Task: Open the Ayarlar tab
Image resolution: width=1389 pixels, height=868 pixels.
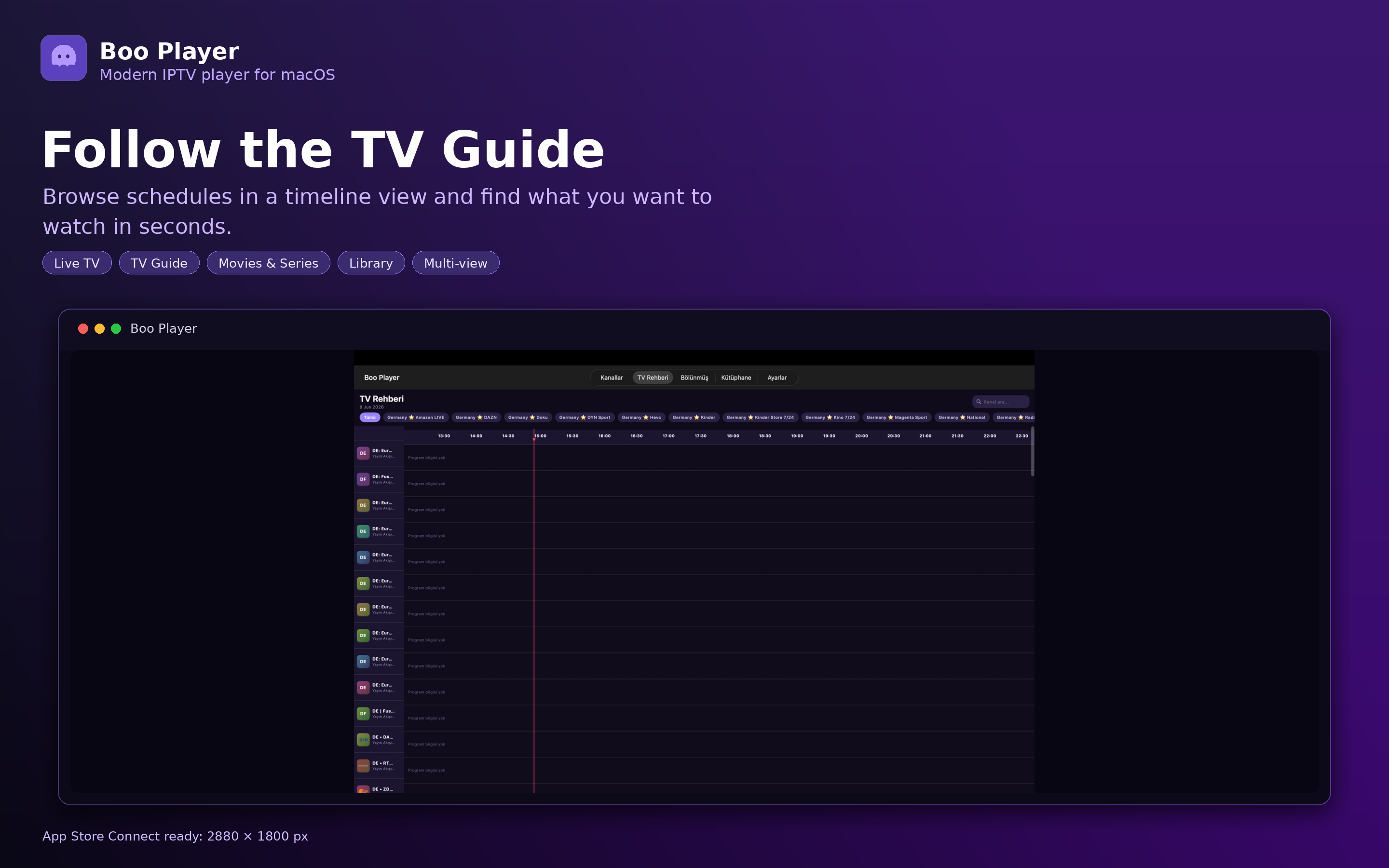Action: 777,378
